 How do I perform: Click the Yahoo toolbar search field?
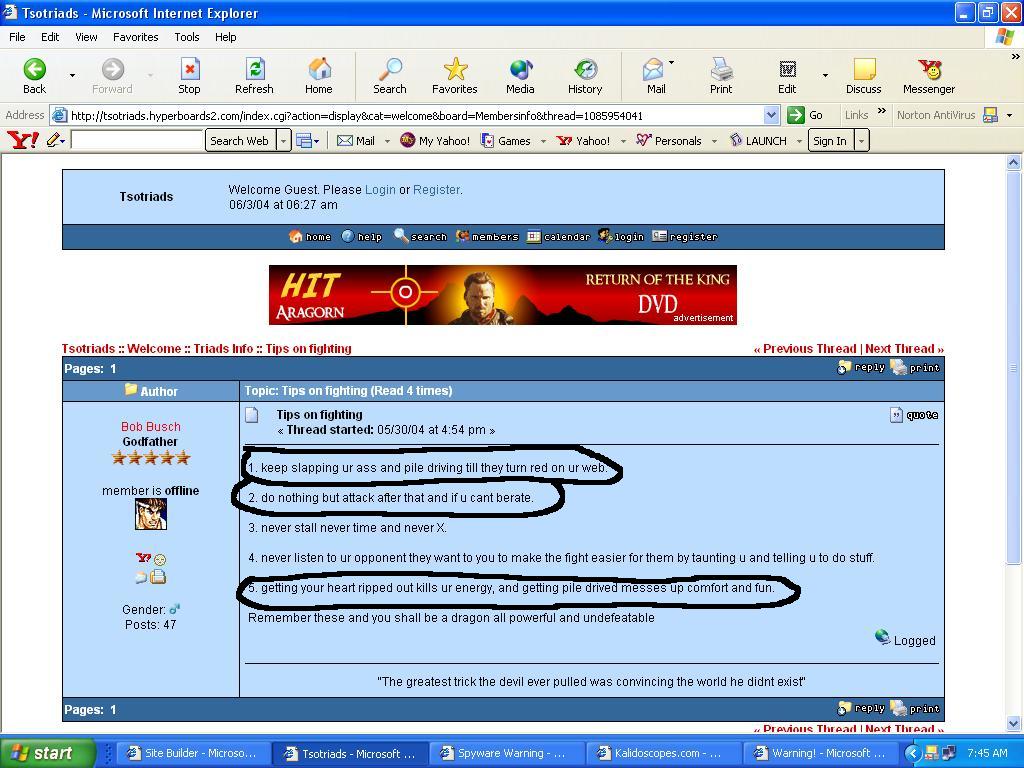pyautogui.click(x=136, y=140)
